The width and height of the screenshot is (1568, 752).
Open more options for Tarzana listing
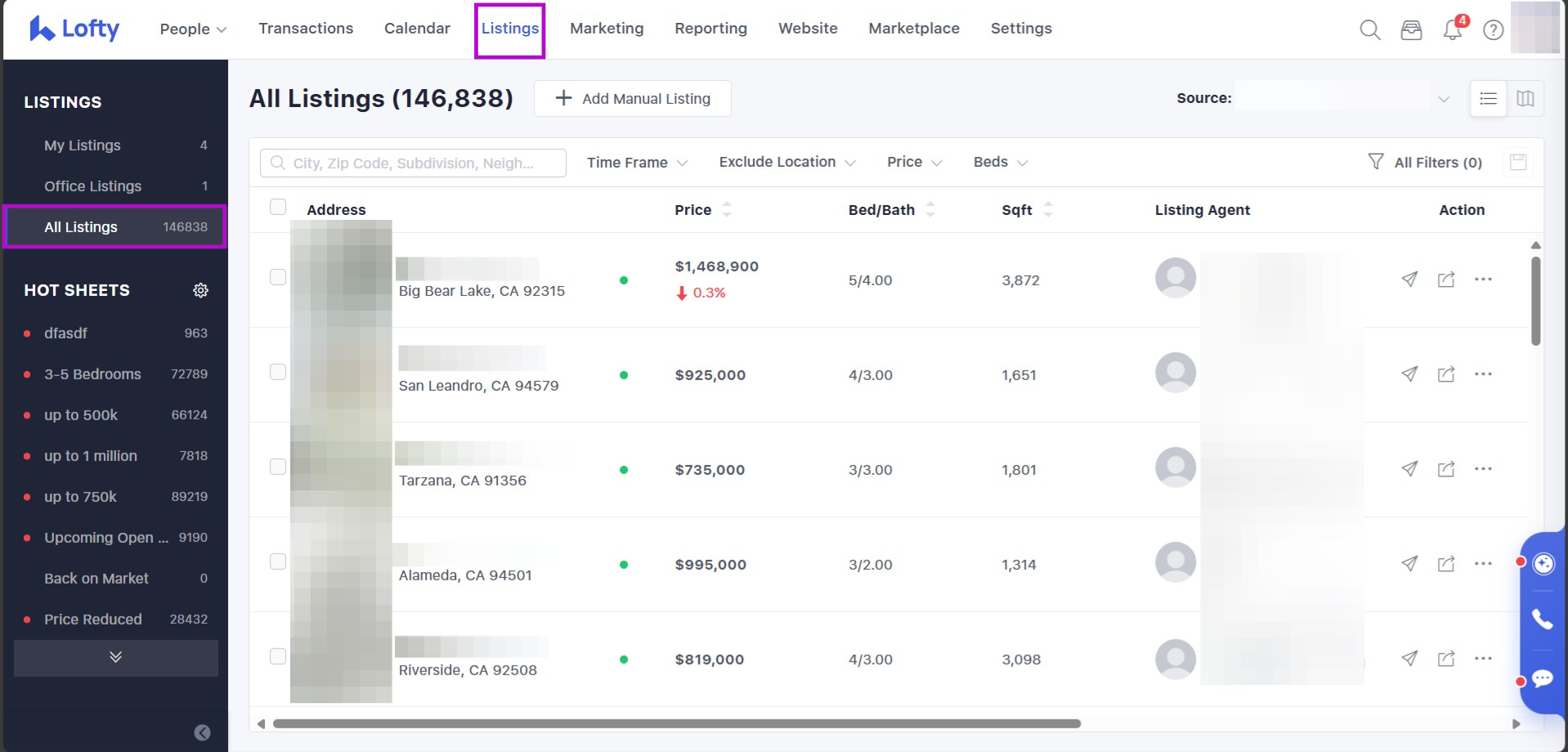pos(1482,469)
